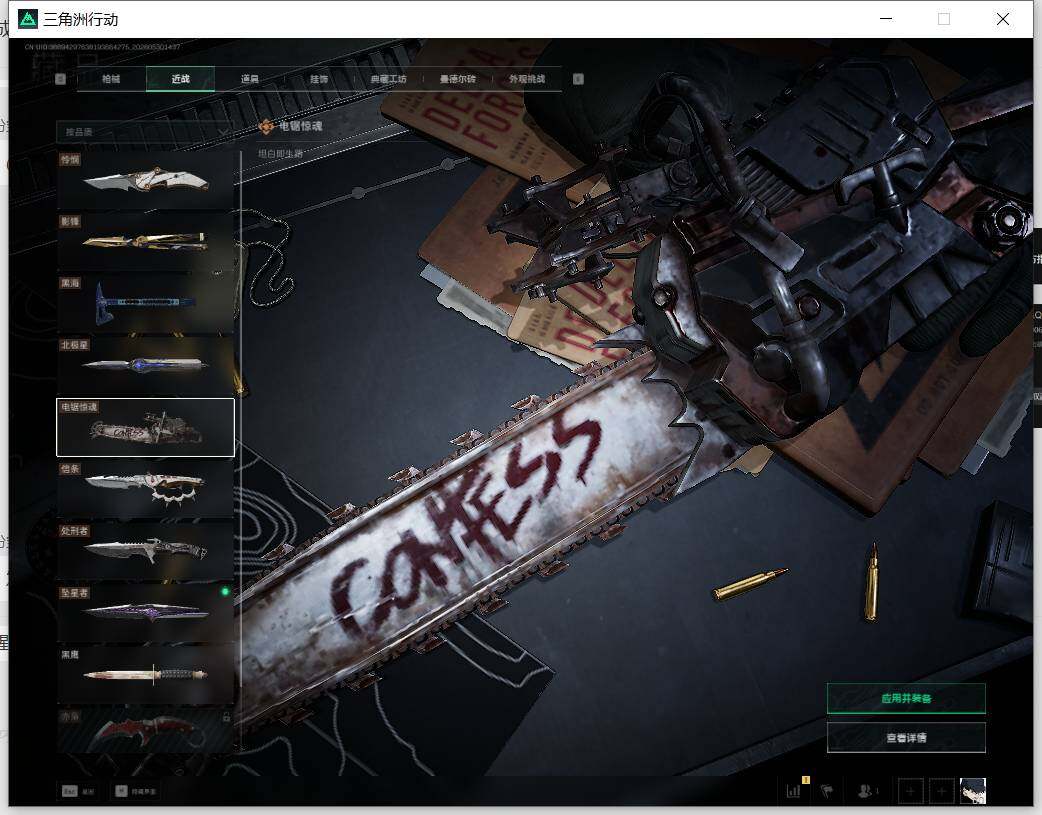Viewport: 1042px width, 815px height.
Task: Open the 曼德尔砖 tab
Action: 458,79
